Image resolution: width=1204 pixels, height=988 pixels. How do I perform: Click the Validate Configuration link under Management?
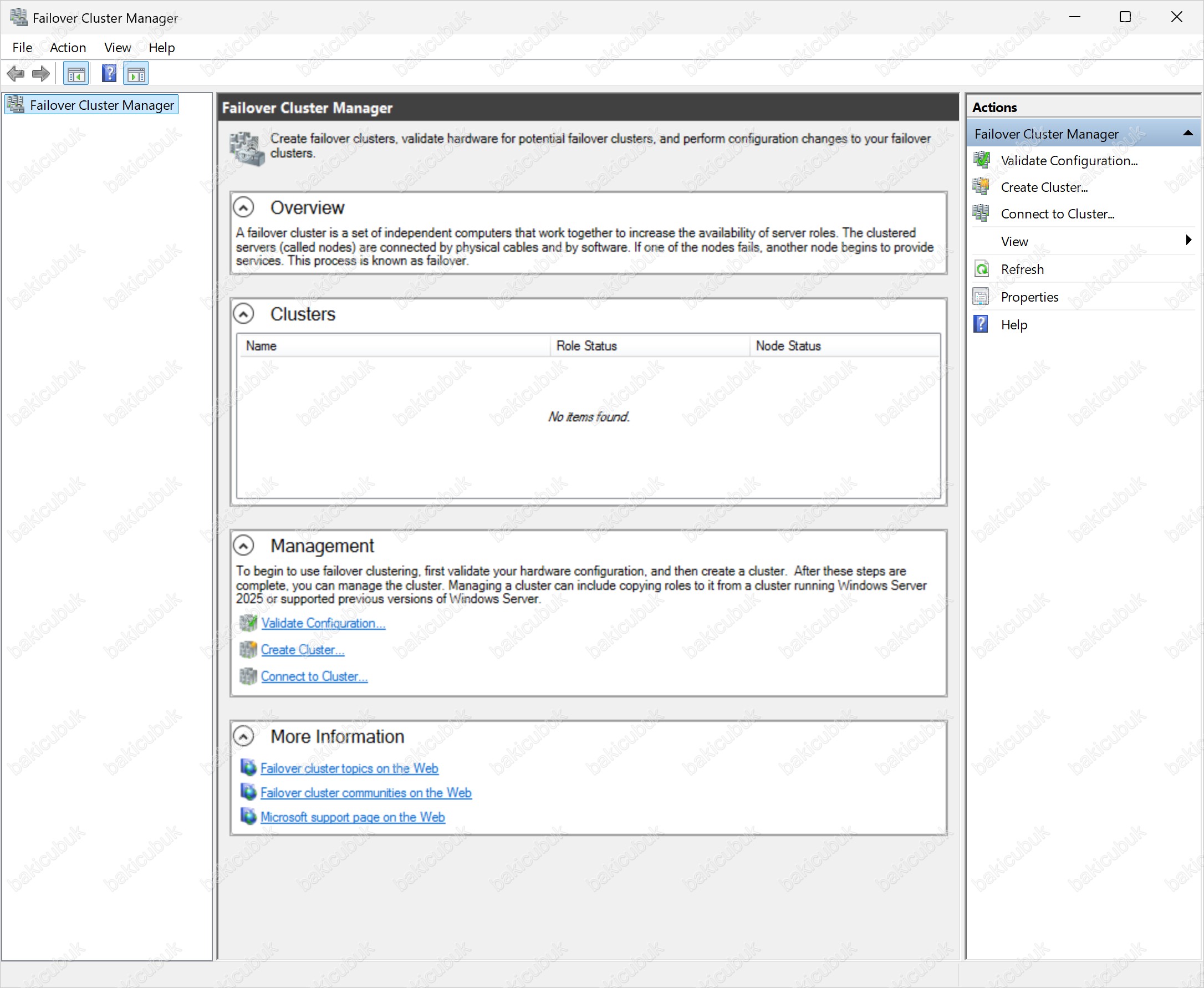pos(323,623)
